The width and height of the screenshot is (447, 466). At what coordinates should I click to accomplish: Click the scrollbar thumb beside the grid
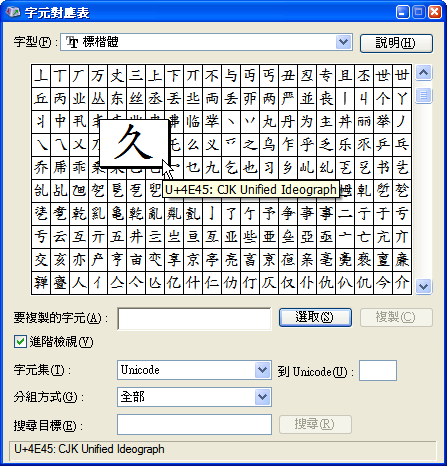coord(424,96)
